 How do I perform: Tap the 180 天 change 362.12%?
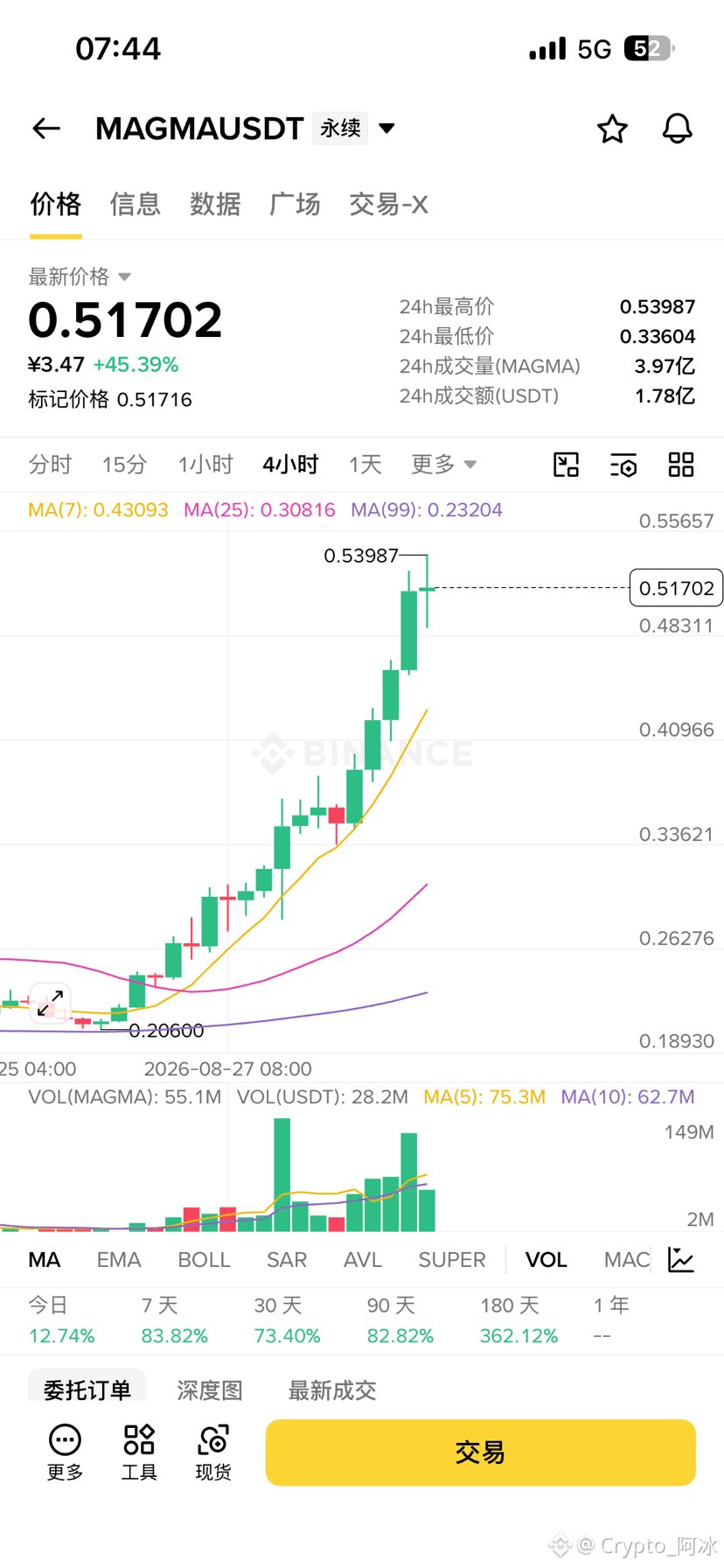pos(519,1336)
